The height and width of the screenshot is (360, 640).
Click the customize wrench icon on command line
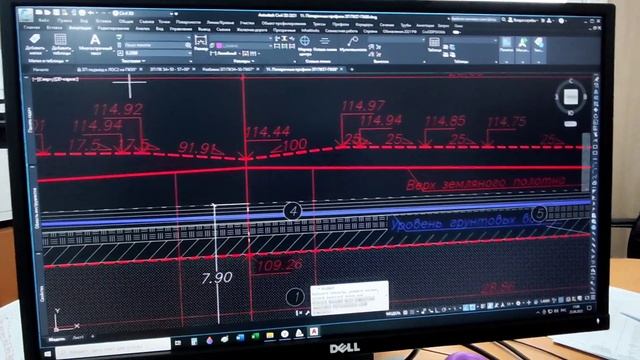(307, 313)
